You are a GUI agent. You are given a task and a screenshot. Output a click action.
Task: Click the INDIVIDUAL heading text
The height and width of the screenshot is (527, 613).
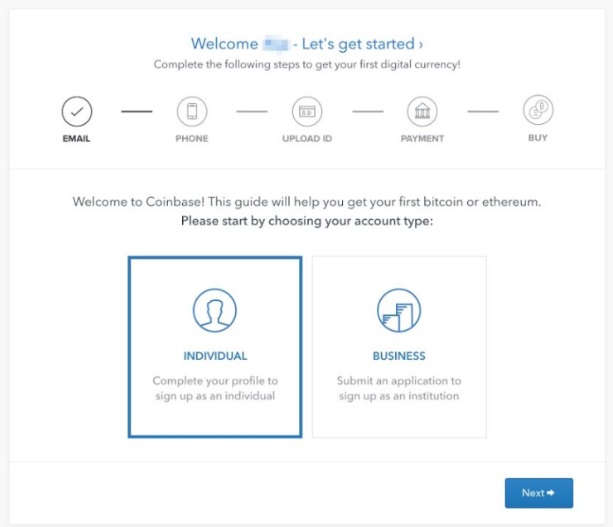[x=215, y=356]
